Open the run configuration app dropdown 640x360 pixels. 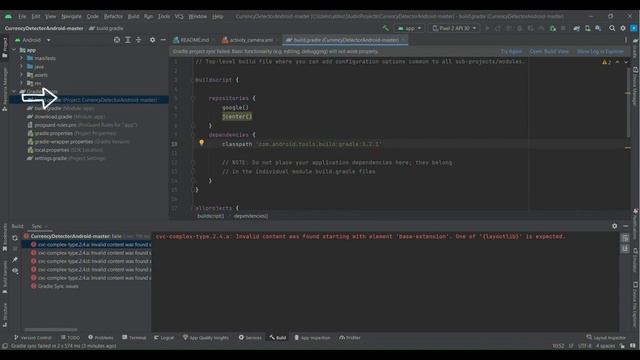point(409,28)
